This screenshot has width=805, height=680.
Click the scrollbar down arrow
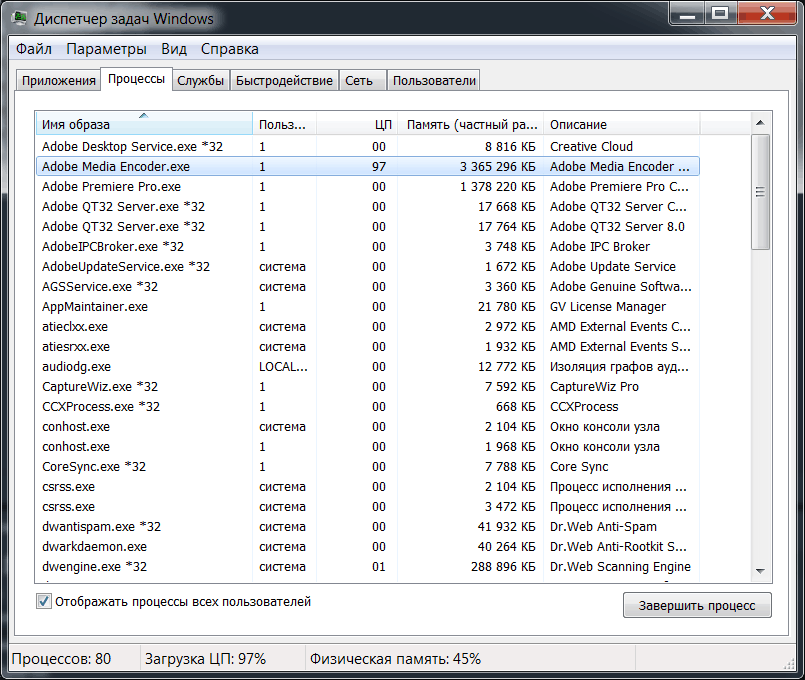760,571
